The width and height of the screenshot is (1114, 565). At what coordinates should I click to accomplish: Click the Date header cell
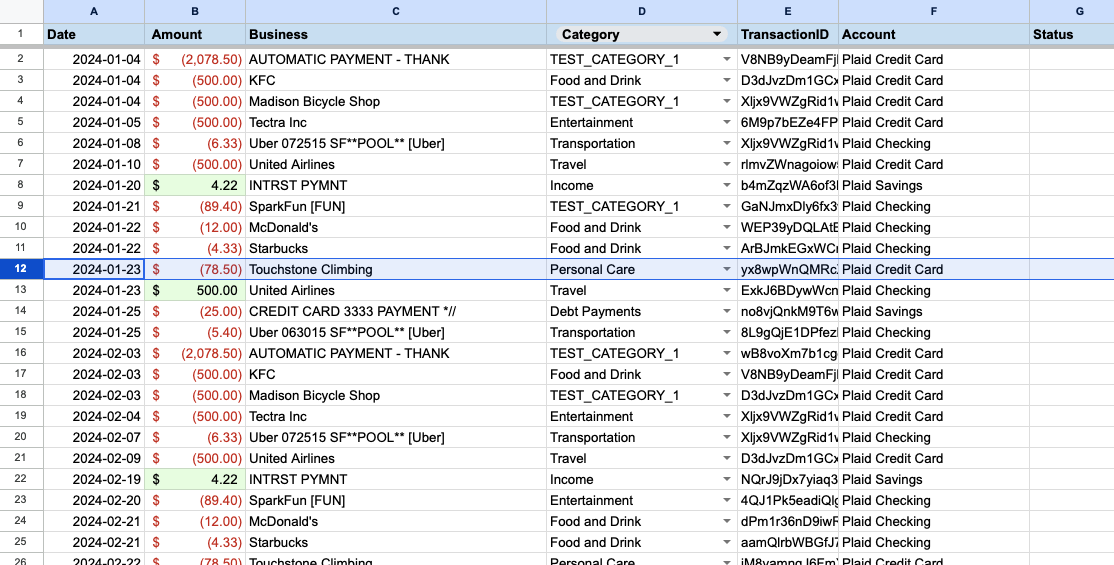click(94, 34)
